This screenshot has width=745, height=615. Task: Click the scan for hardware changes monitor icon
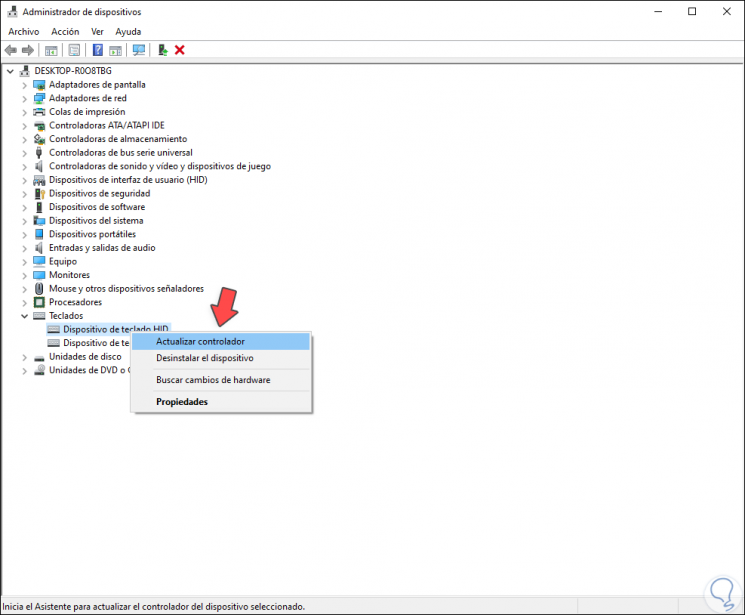(139, 50)
